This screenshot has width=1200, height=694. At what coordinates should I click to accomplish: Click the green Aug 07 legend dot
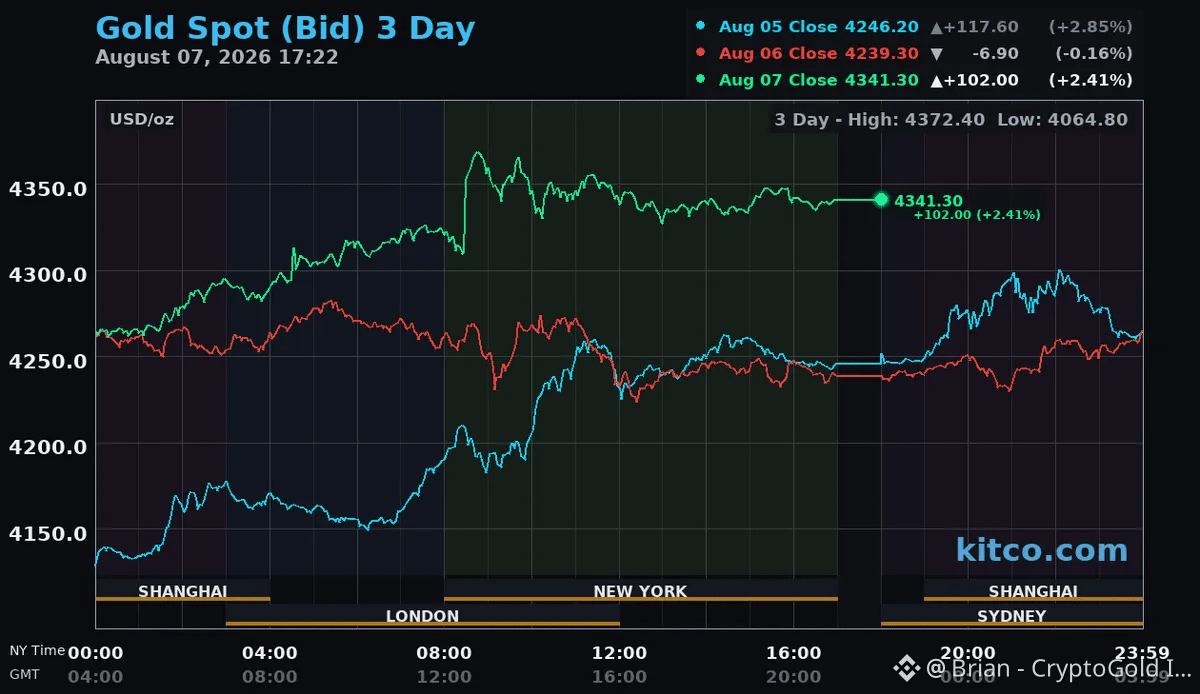(x=701, y=80)
